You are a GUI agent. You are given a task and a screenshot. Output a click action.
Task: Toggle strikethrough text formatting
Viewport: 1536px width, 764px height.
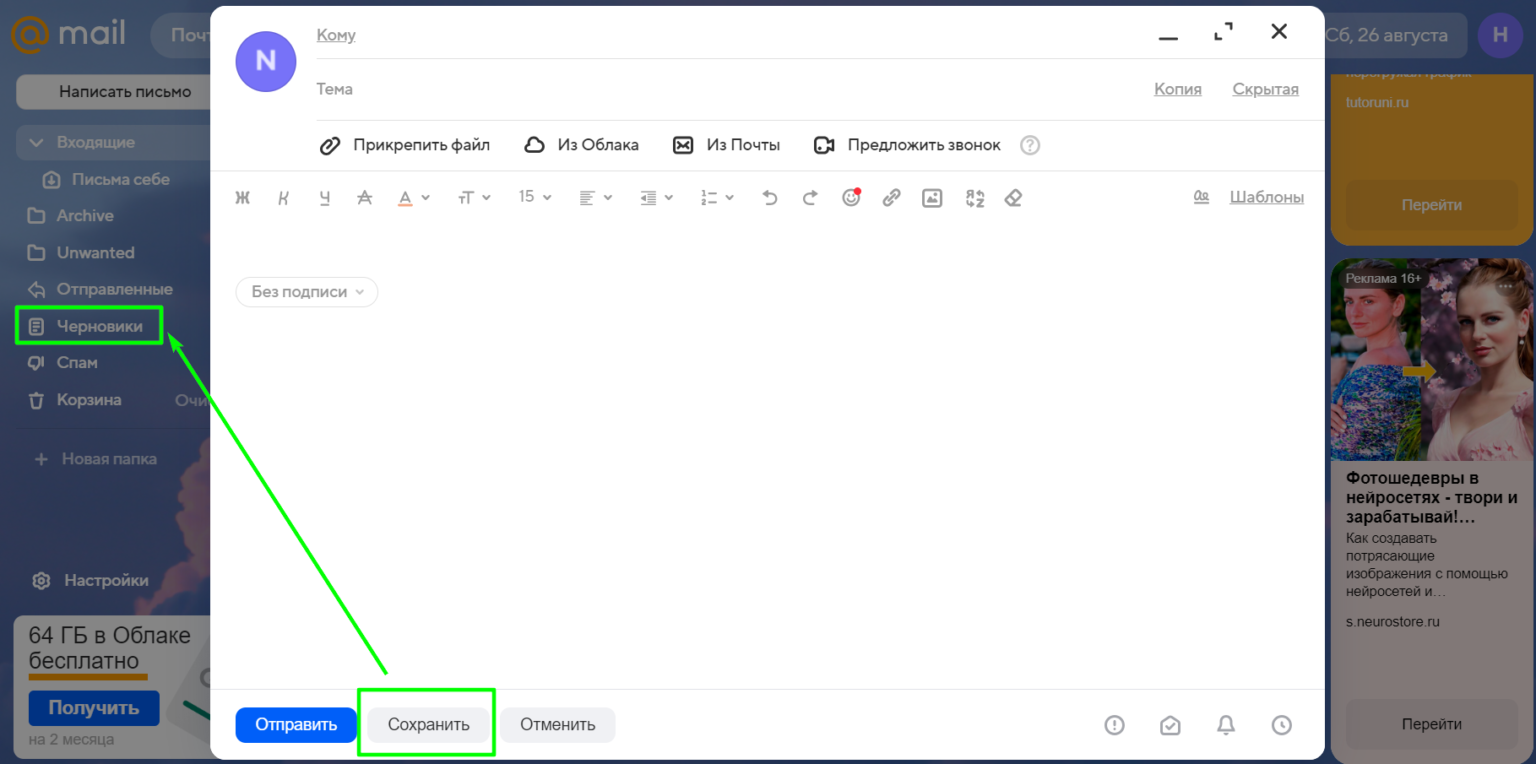[365, 198]
